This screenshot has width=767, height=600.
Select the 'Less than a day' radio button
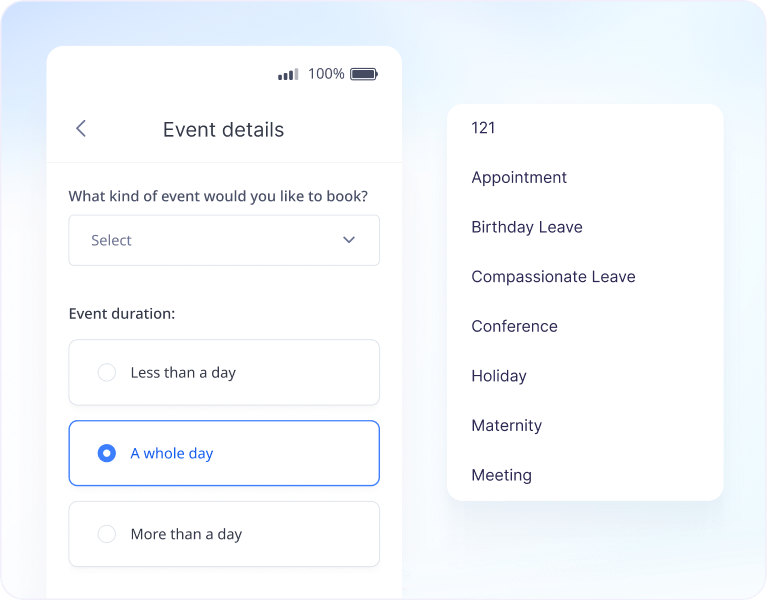[107, 373]
